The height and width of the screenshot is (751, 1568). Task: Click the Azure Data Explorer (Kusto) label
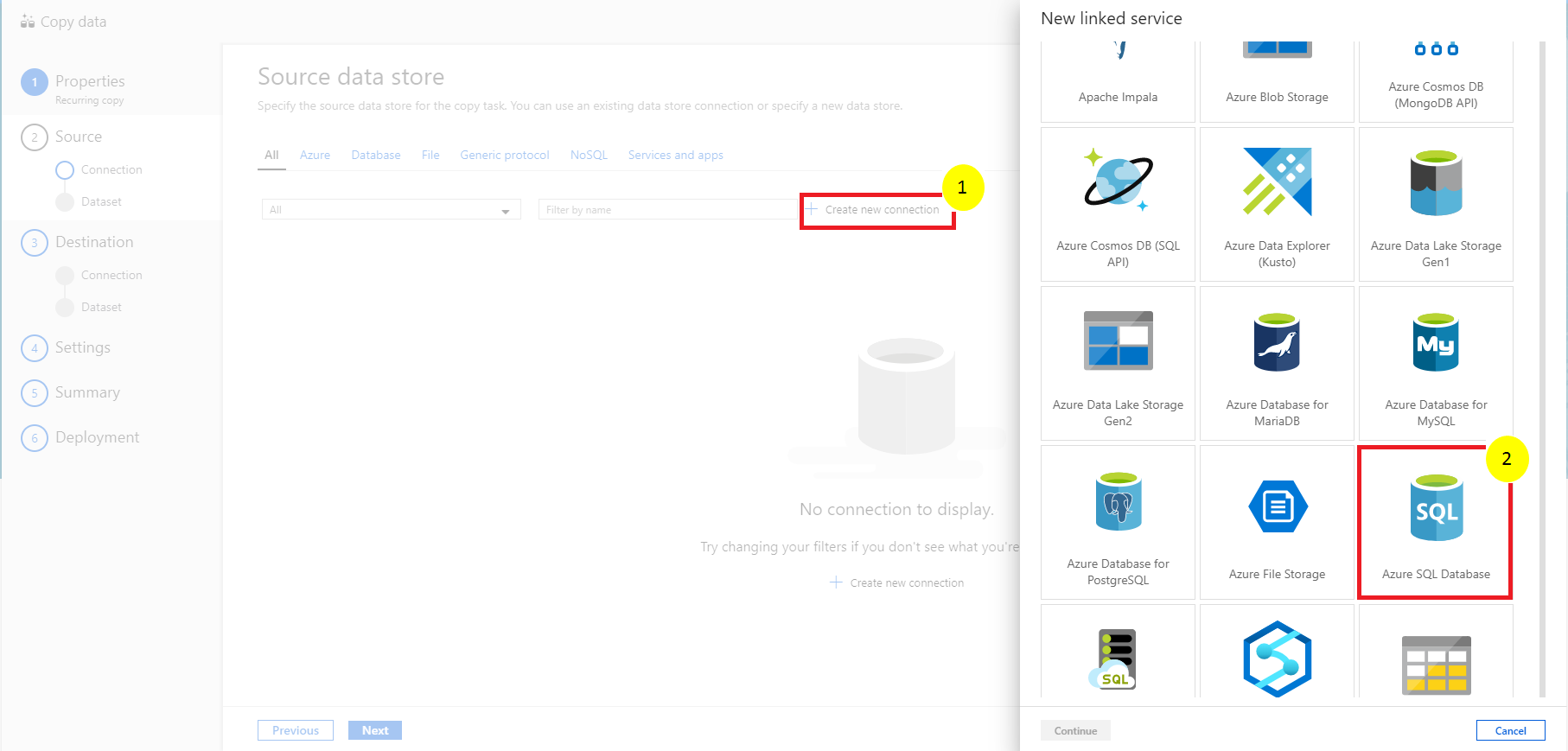point(1277,253)
